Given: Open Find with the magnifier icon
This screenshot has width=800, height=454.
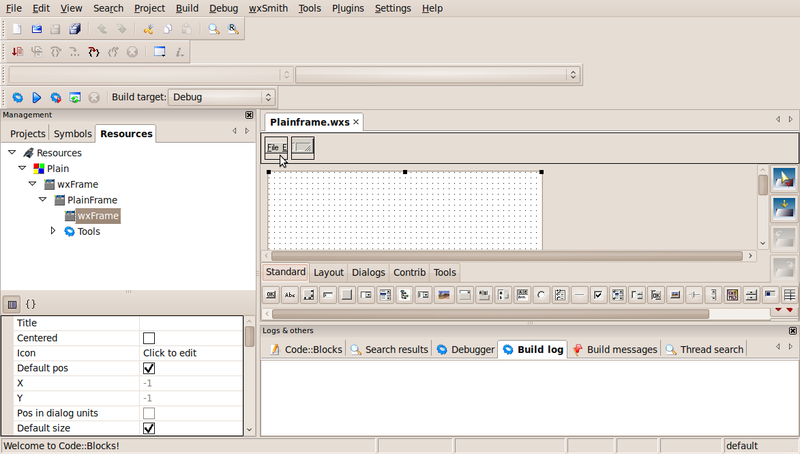Looking at the screenshot, I should tap(214, 29).
